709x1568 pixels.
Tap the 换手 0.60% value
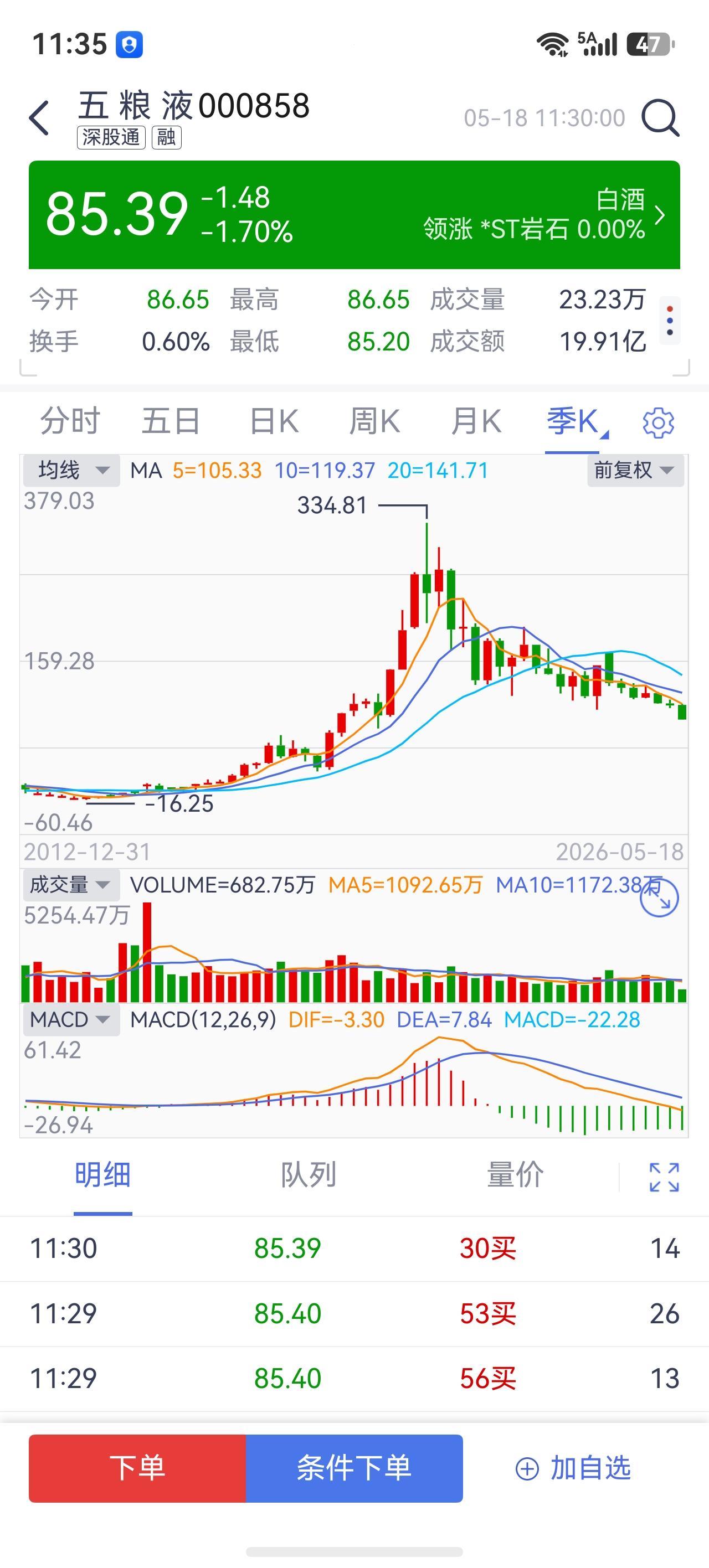click(176, 342)
